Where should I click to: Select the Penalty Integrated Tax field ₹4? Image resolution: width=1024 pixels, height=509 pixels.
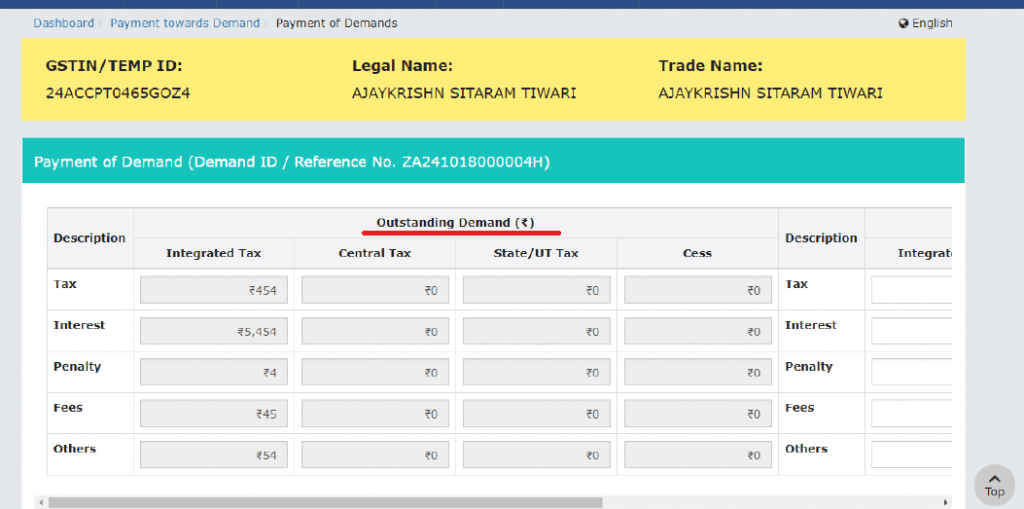[214, 372]
